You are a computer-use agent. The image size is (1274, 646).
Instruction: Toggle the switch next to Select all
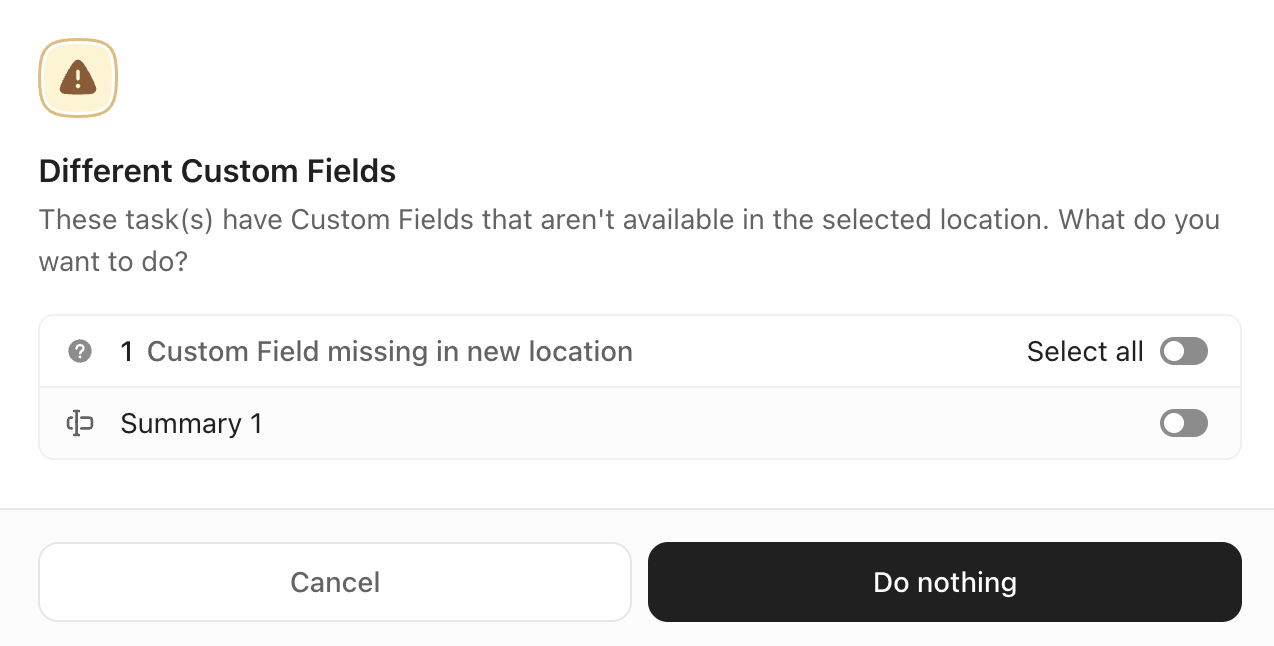tap(1183, 351)
